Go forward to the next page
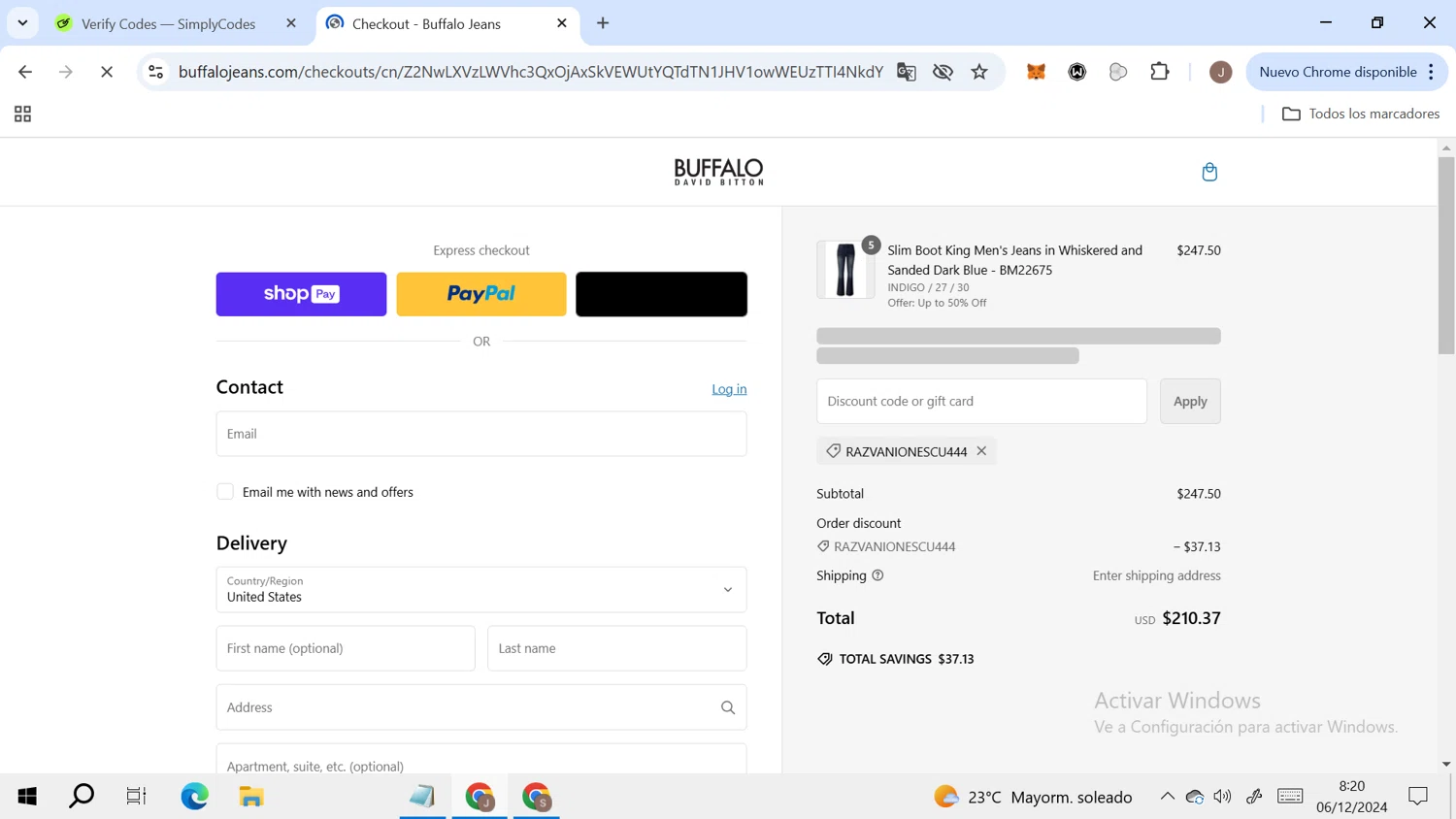Image resolution: width=1456 pixels, height=819 pixels. coord(65,72)
